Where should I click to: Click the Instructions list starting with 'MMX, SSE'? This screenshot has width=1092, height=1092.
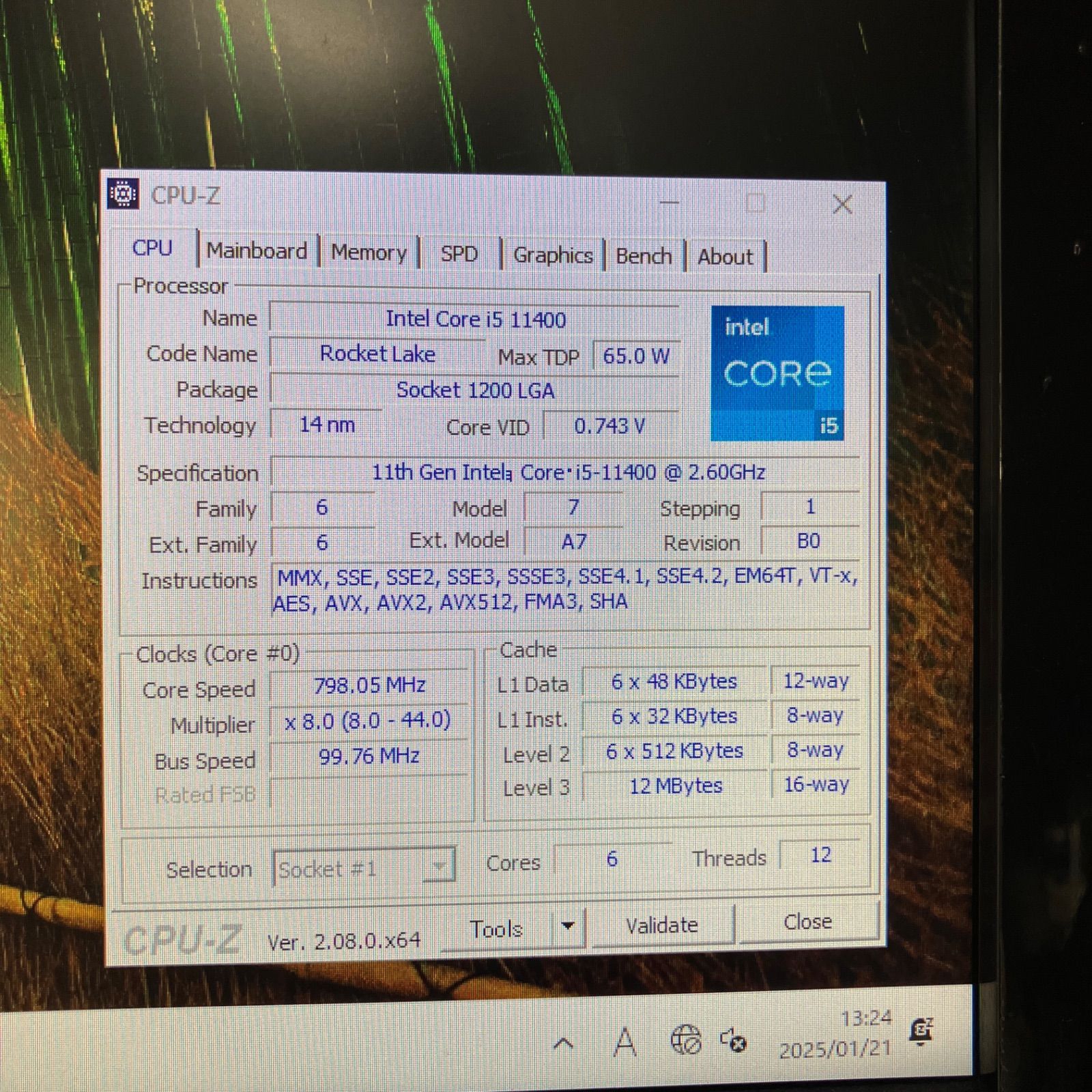pos(565,589)
